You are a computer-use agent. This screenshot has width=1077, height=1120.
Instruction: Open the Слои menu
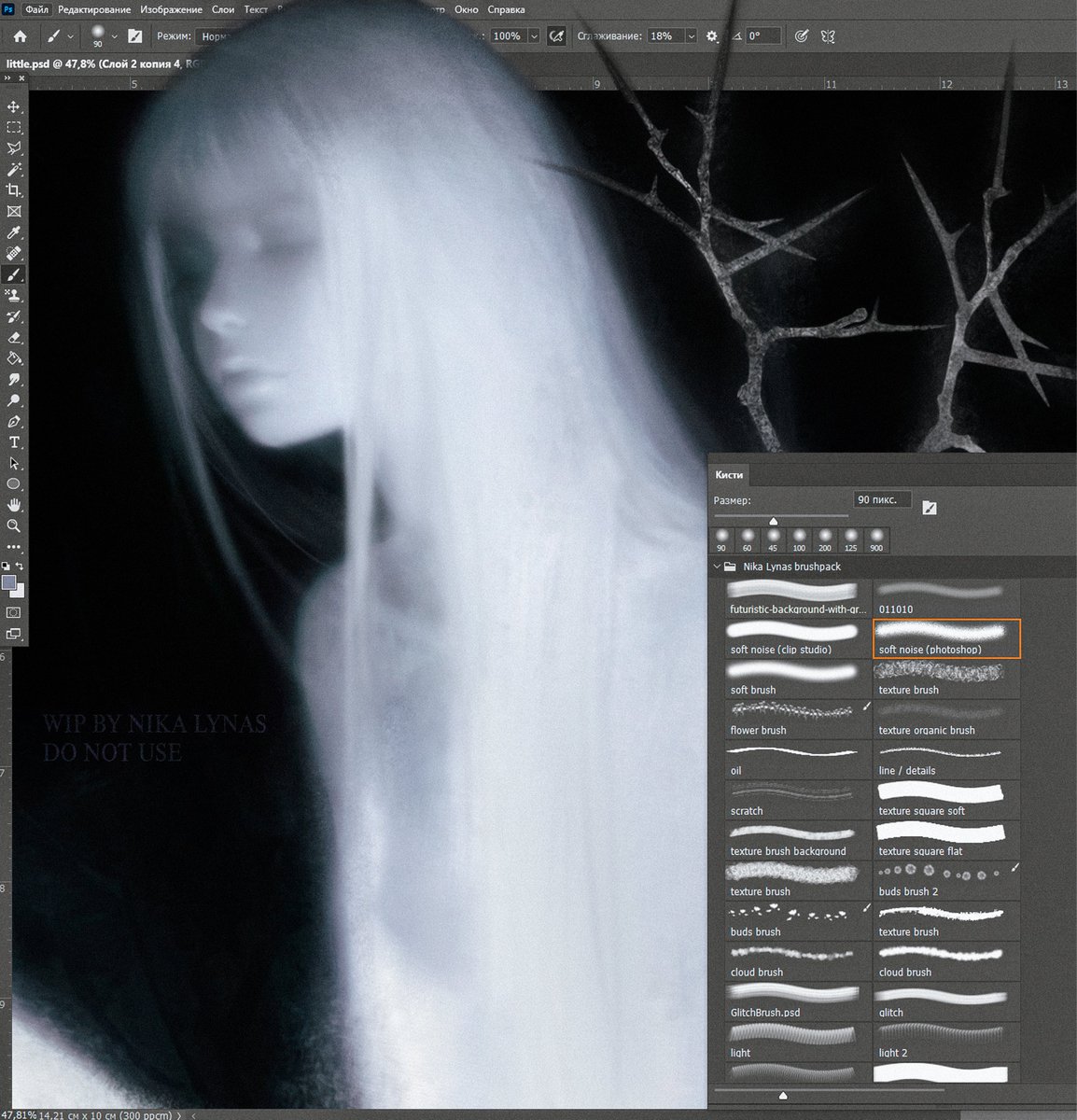[223, 9]
